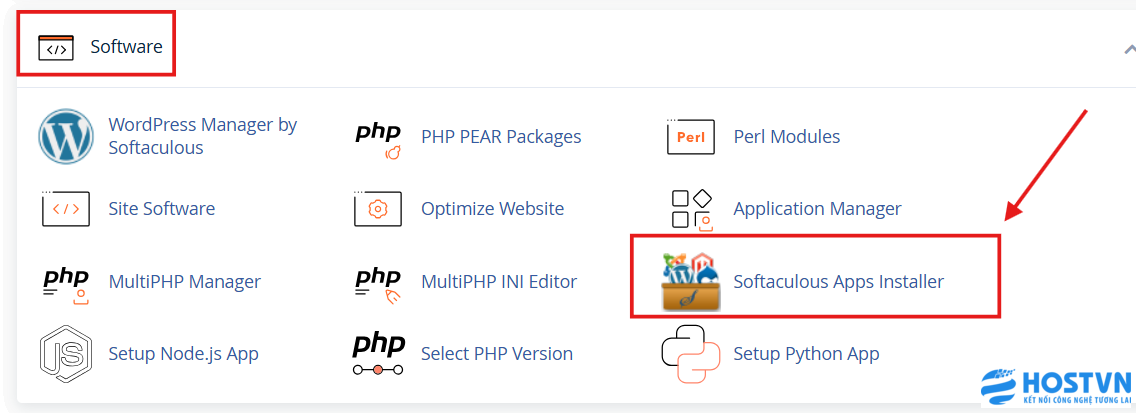The image size is (1136, 413).
Task: Click the Node.js hexagon icon
Action: (x=66, y=354)
